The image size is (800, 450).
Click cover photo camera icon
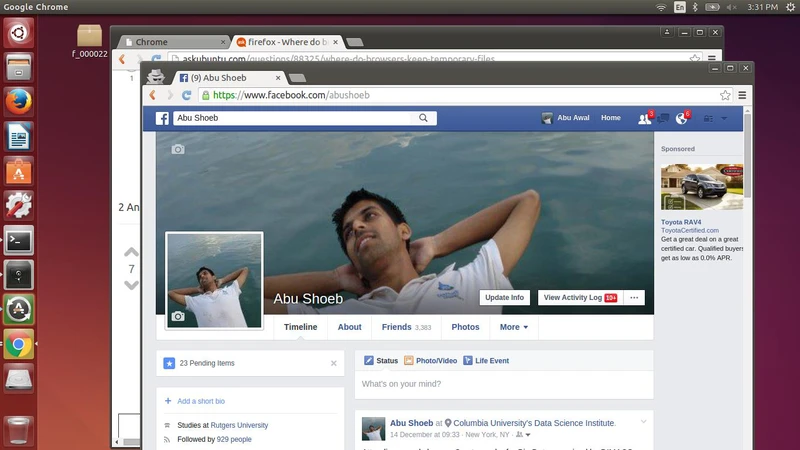point(178,149)
